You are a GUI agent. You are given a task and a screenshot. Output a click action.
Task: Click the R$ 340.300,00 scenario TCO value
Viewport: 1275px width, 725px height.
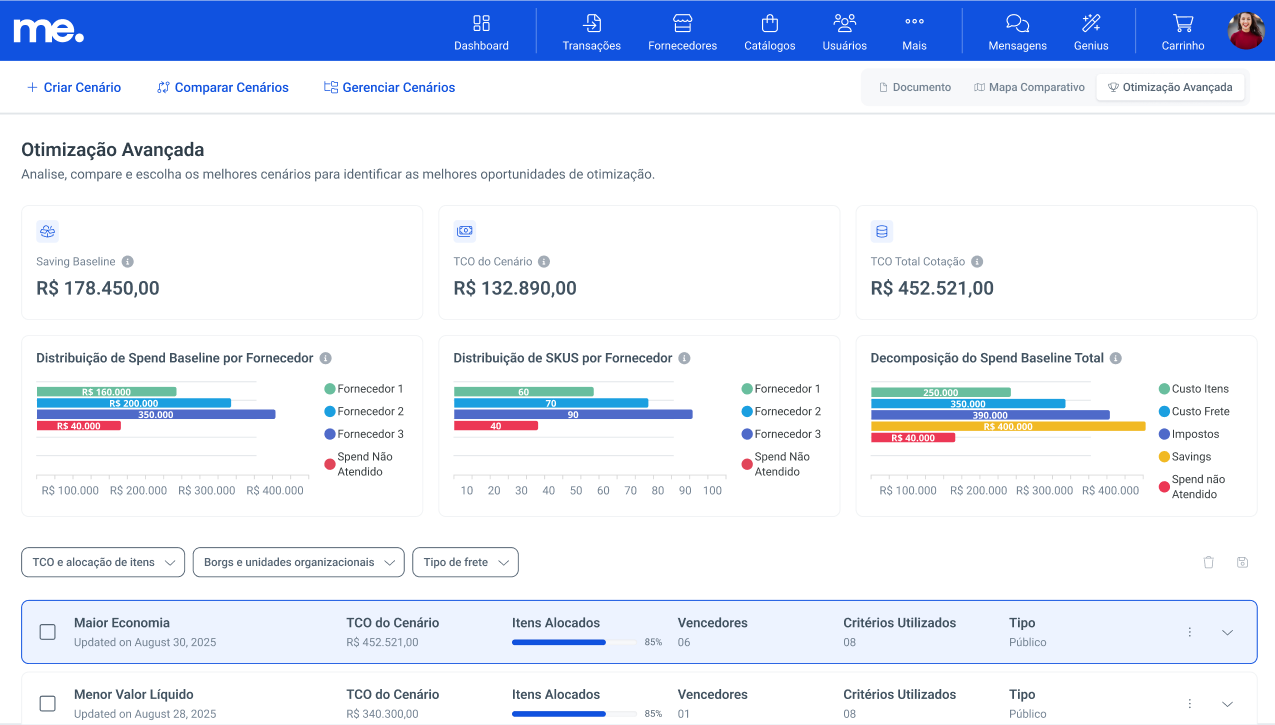pyautogui.click(x=382, y=715)
